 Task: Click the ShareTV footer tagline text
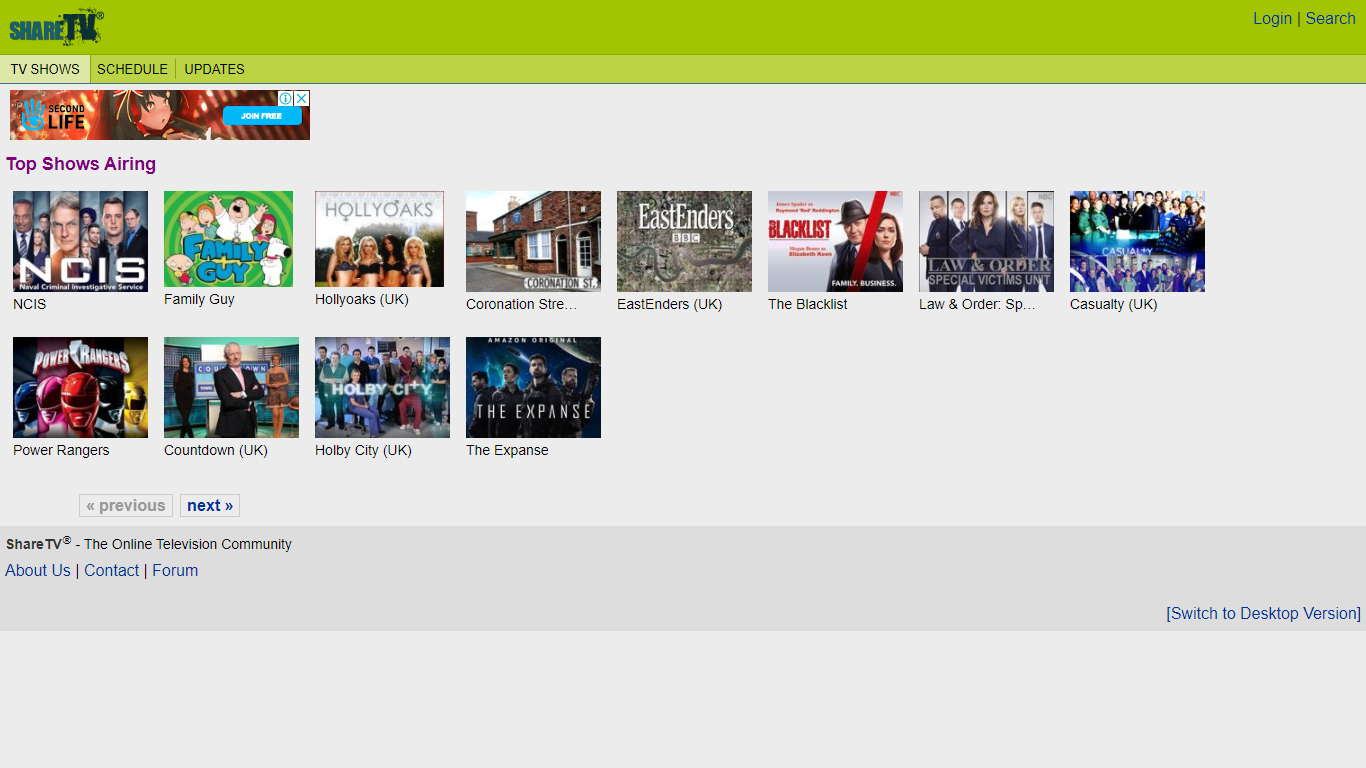point(149,544)
